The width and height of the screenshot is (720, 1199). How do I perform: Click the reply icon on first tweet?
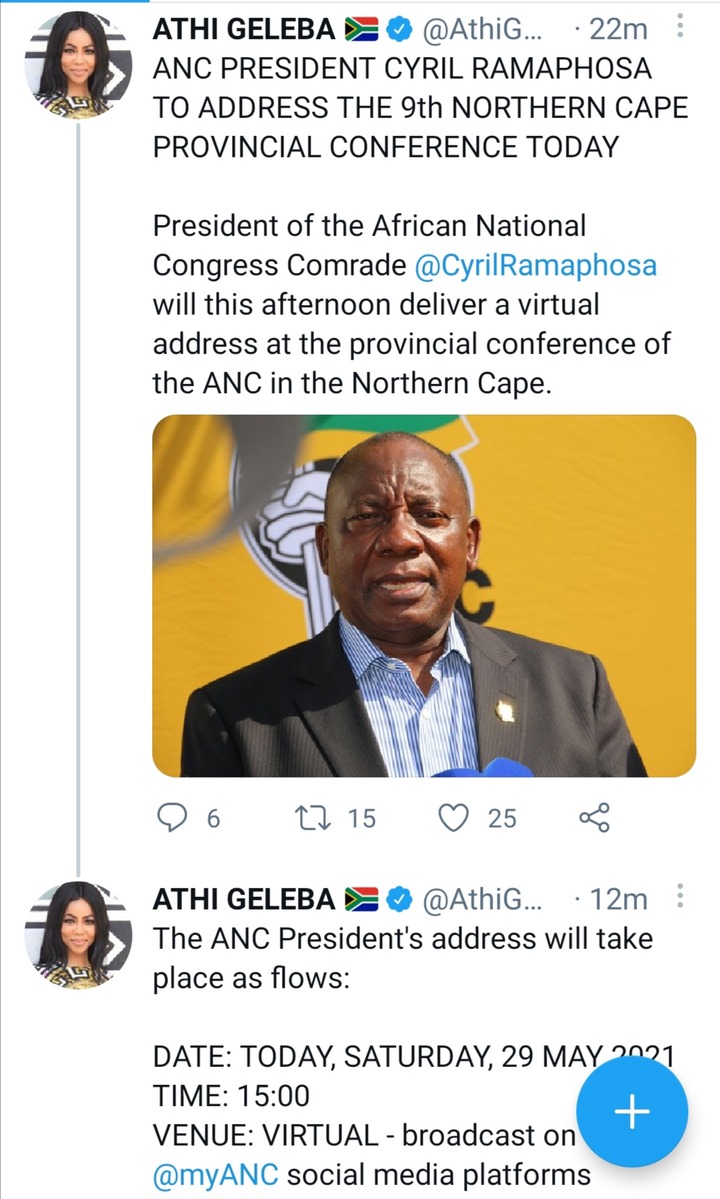174,818
